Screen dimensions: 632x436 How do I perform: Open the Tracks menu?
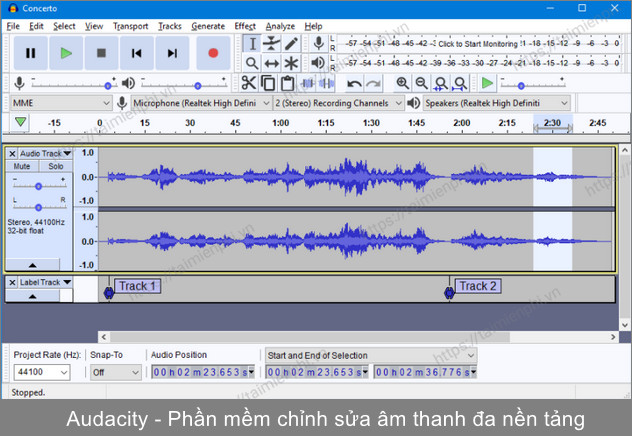click(170, 26)
